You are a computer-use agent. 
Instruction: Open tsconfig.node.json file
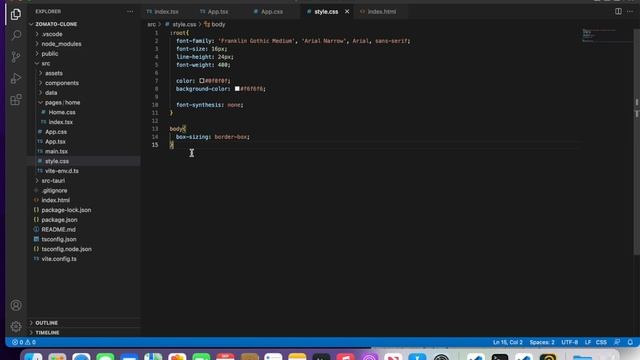(x=67, y=249)
